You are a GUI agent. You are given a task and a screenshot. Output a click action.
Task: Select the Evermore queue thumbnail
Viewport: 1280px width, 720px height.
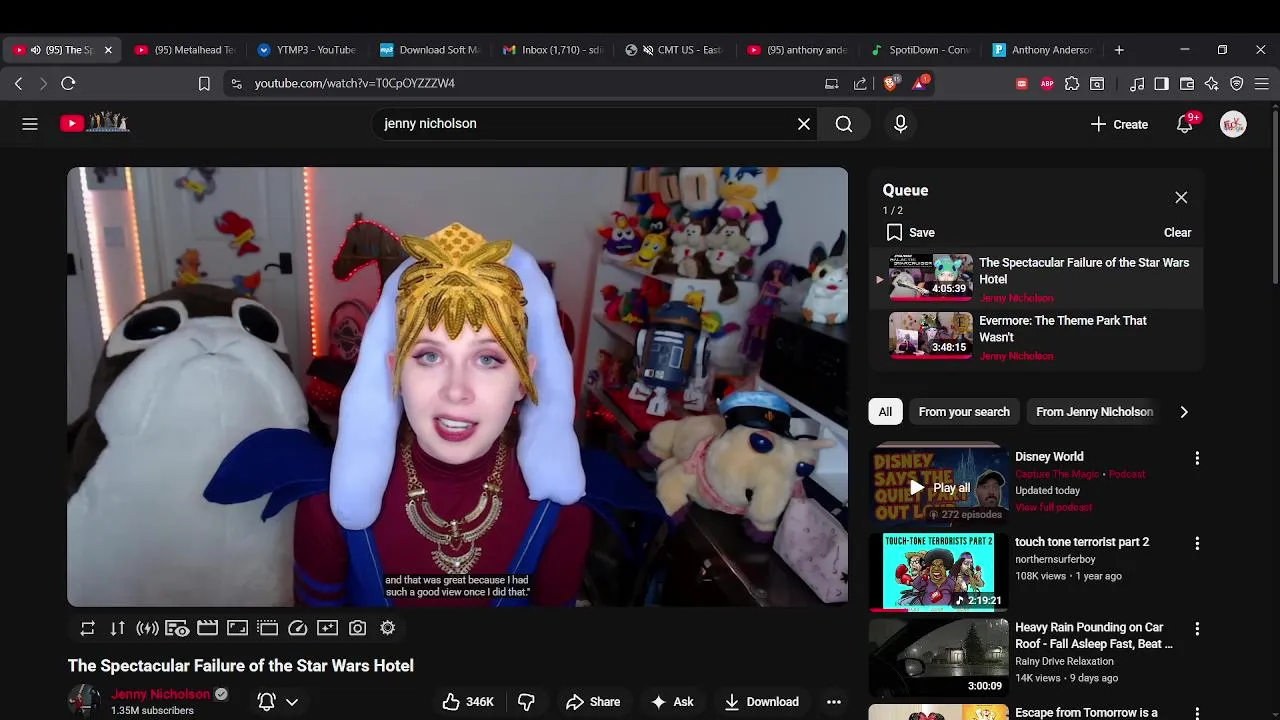(x=931, y=336)
